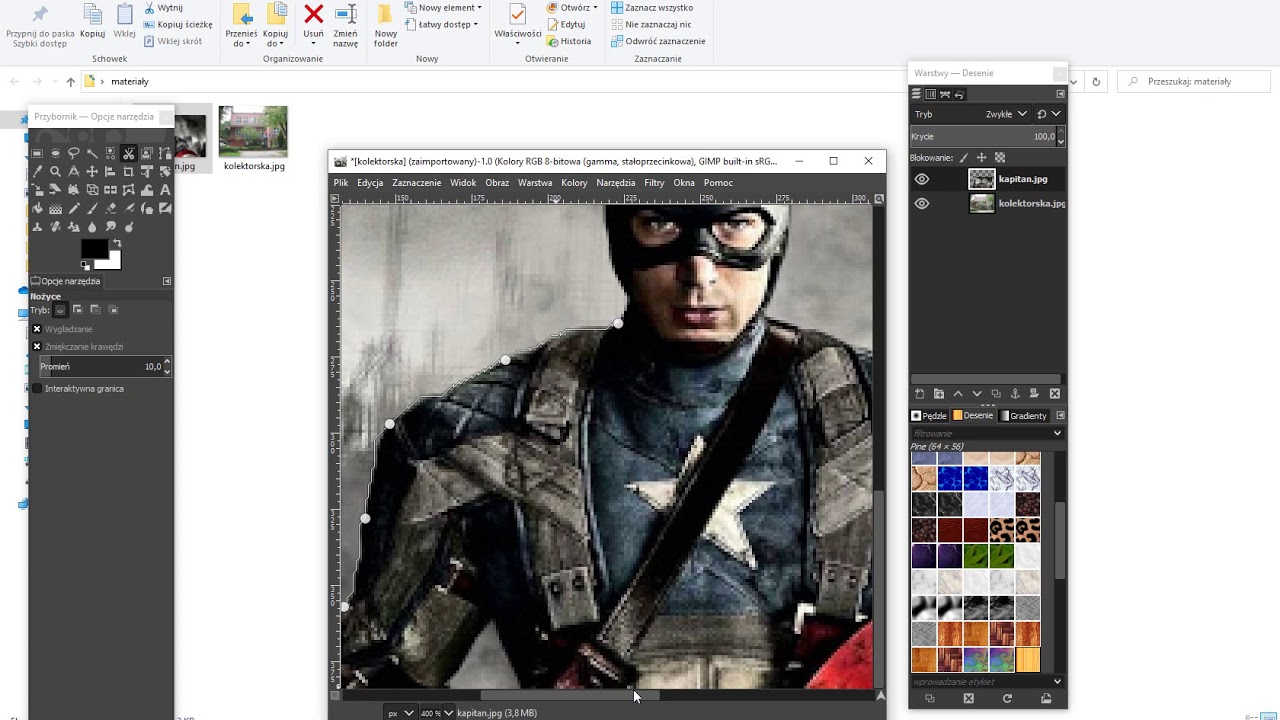Click Odwróć zaznaczenie in Explorer
The image size is (1280, 720).
(658, 41)
